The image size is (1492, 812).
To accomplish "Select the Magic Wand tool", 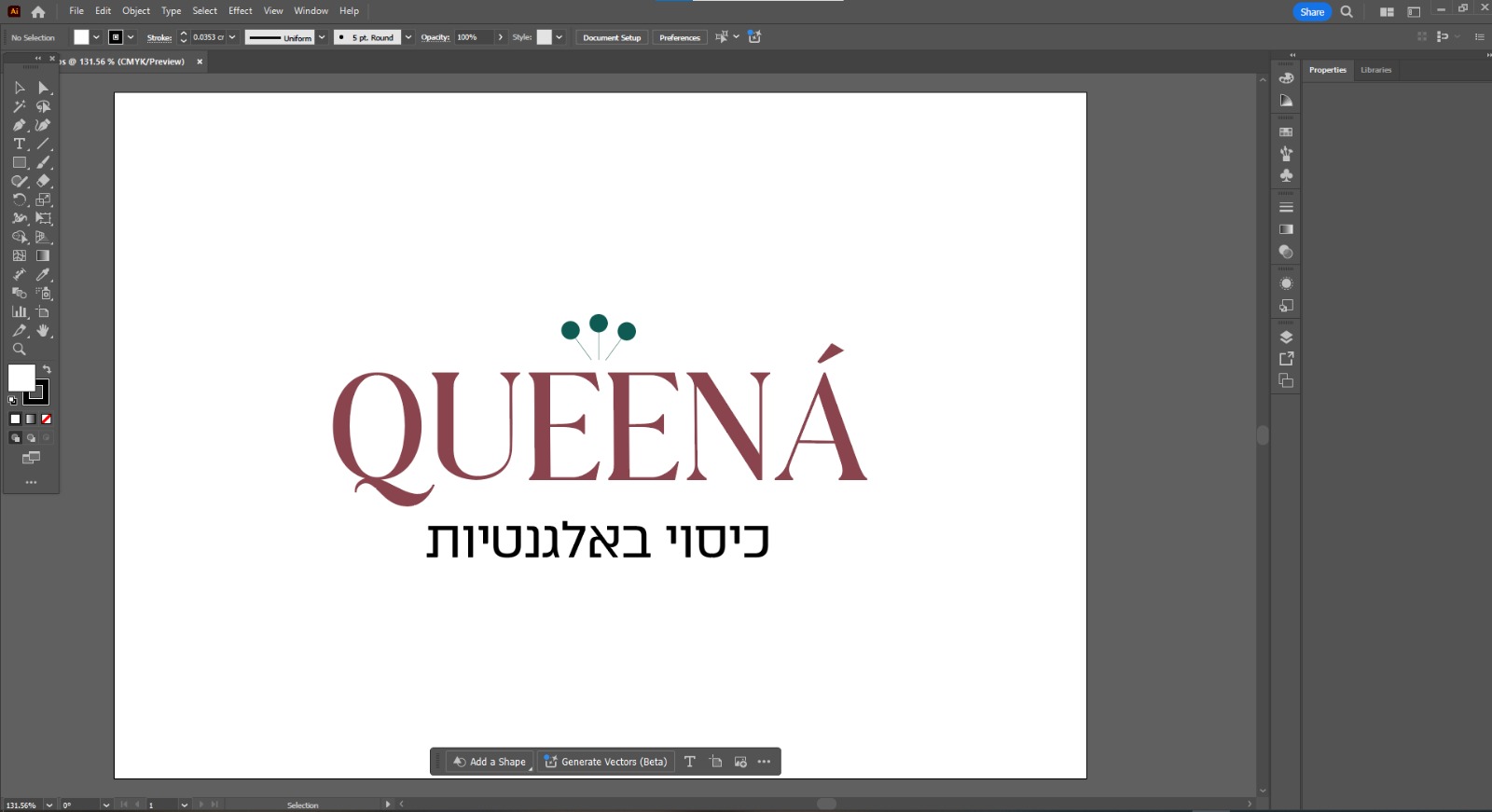I will coord(19,106).
